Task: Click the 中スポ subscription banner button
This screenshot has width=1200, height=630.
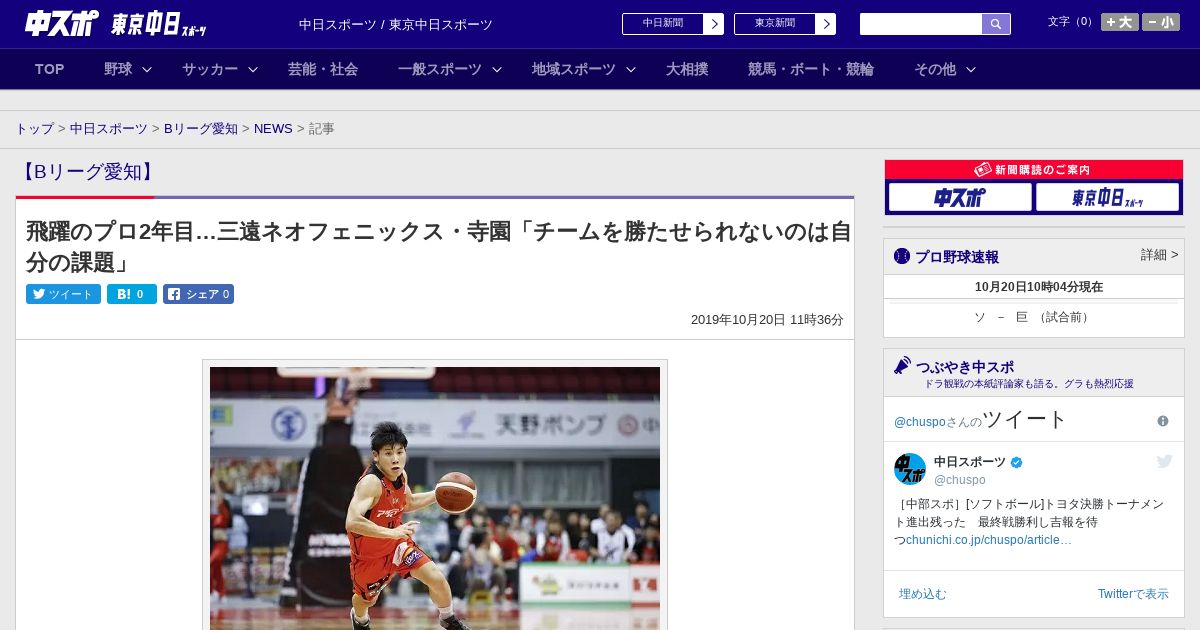Action: tap(959, 198)
